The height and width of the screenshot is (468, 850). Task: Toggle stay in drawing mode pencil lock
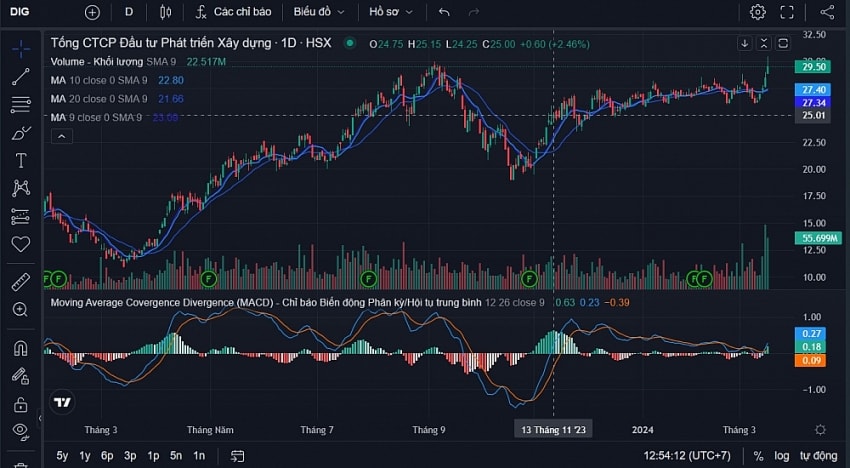21,376
